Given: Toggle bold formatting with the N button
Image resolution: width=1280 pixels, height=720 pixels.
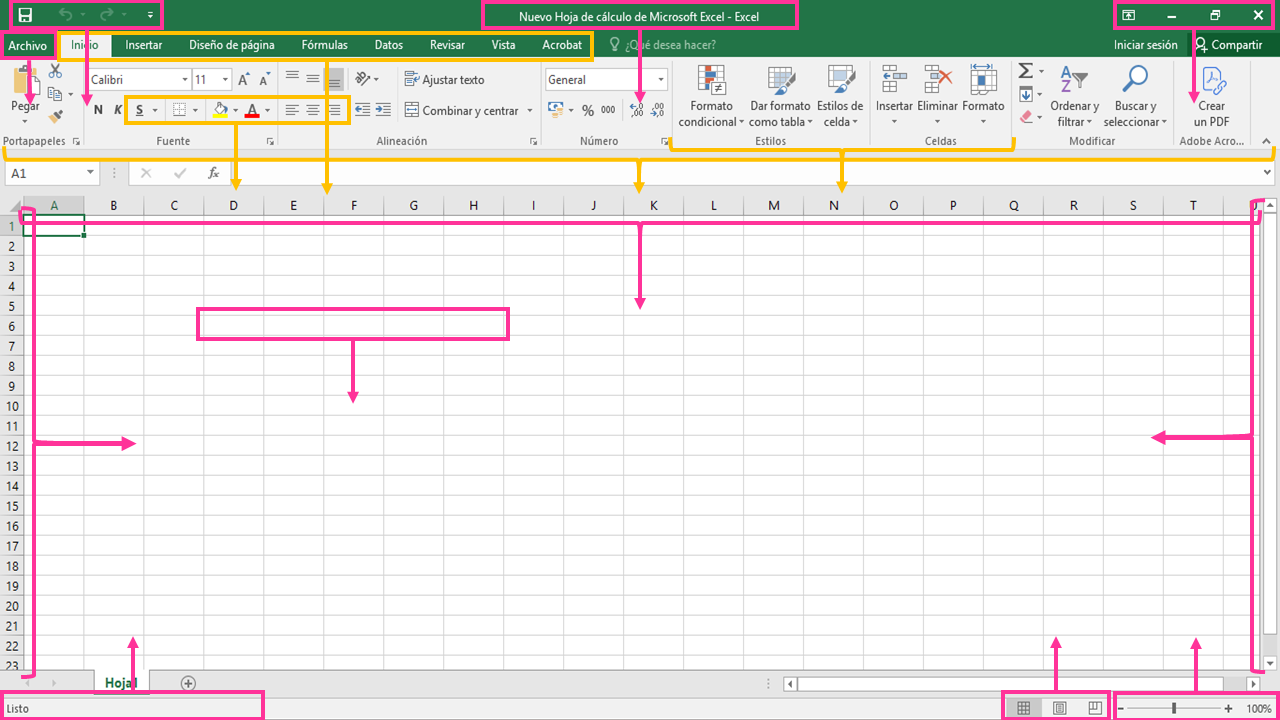Looking at the screenshot, I should click(98, 110).
